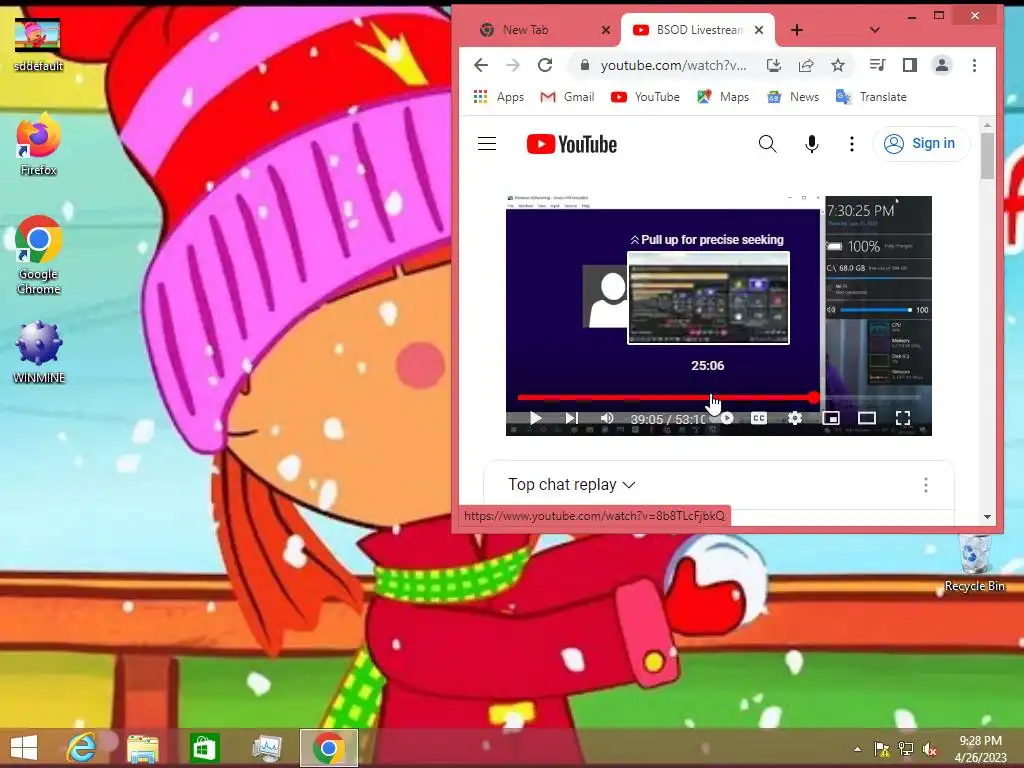Screen dimensions: 1024x768
Task: Open network tray icon
Action: 906,749
